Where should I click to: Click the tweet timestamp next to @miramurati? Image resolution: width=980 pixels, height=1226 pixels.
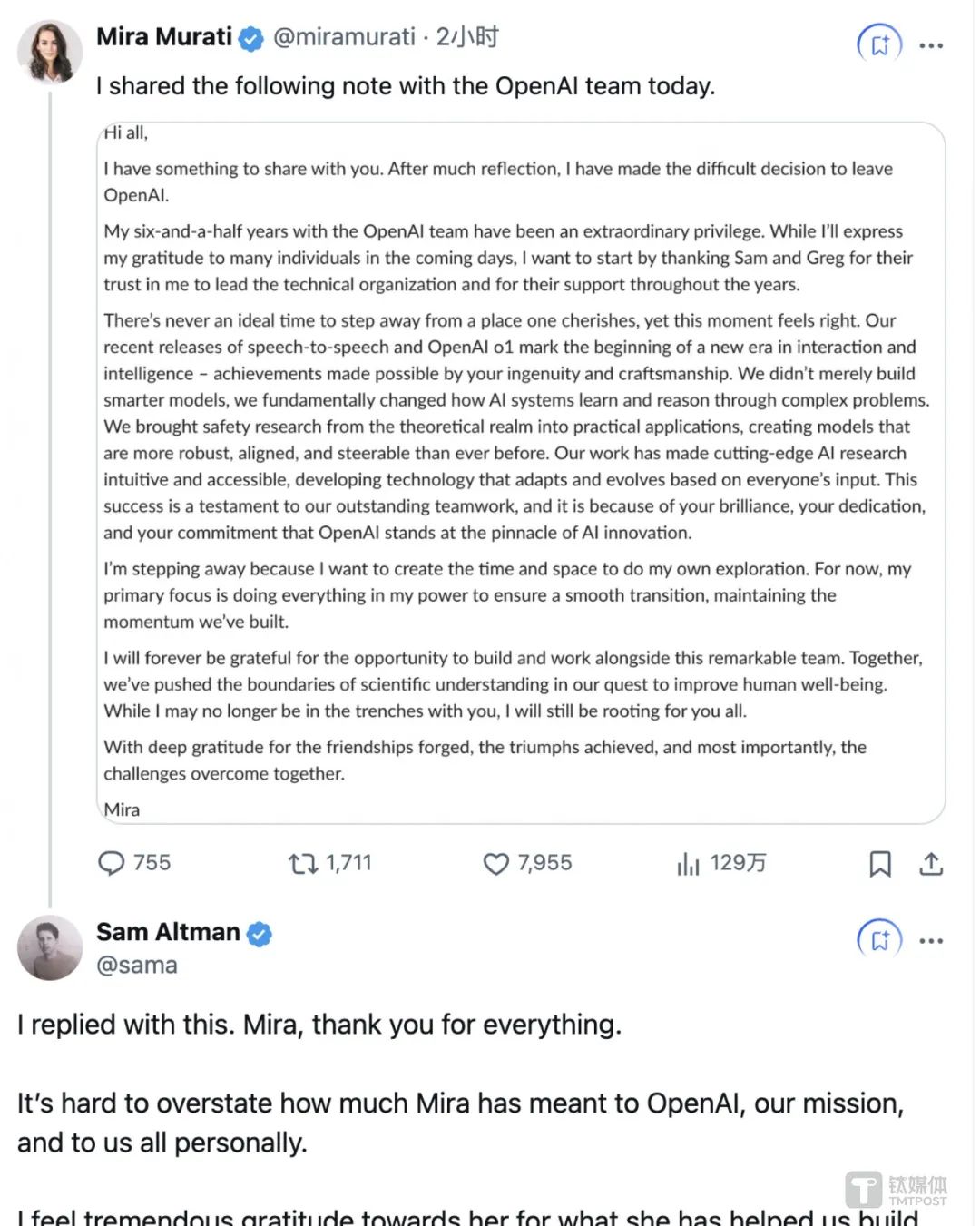pyautogui.click(x=467, y=37)
